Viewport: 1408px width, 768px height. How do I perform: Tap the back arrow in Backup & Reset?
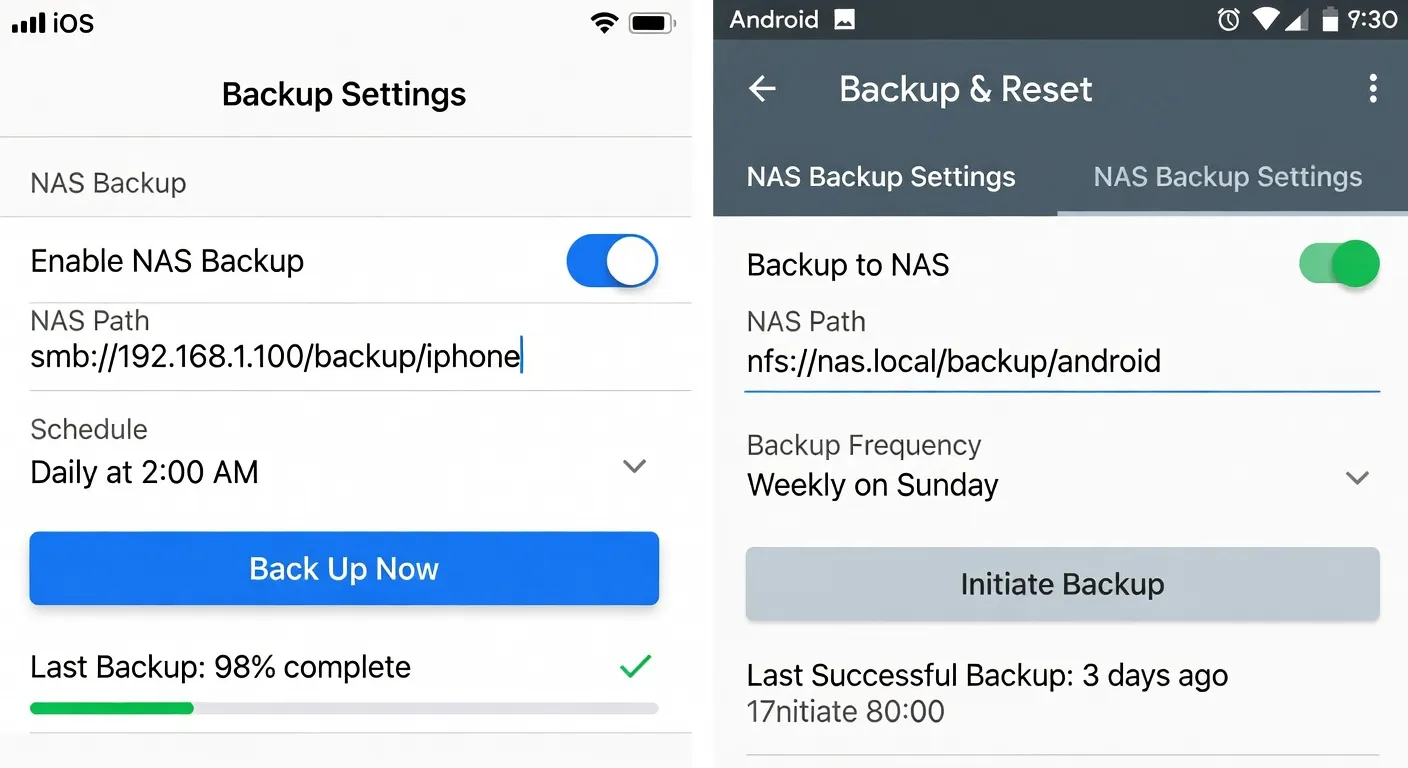[x=762, y=89]
